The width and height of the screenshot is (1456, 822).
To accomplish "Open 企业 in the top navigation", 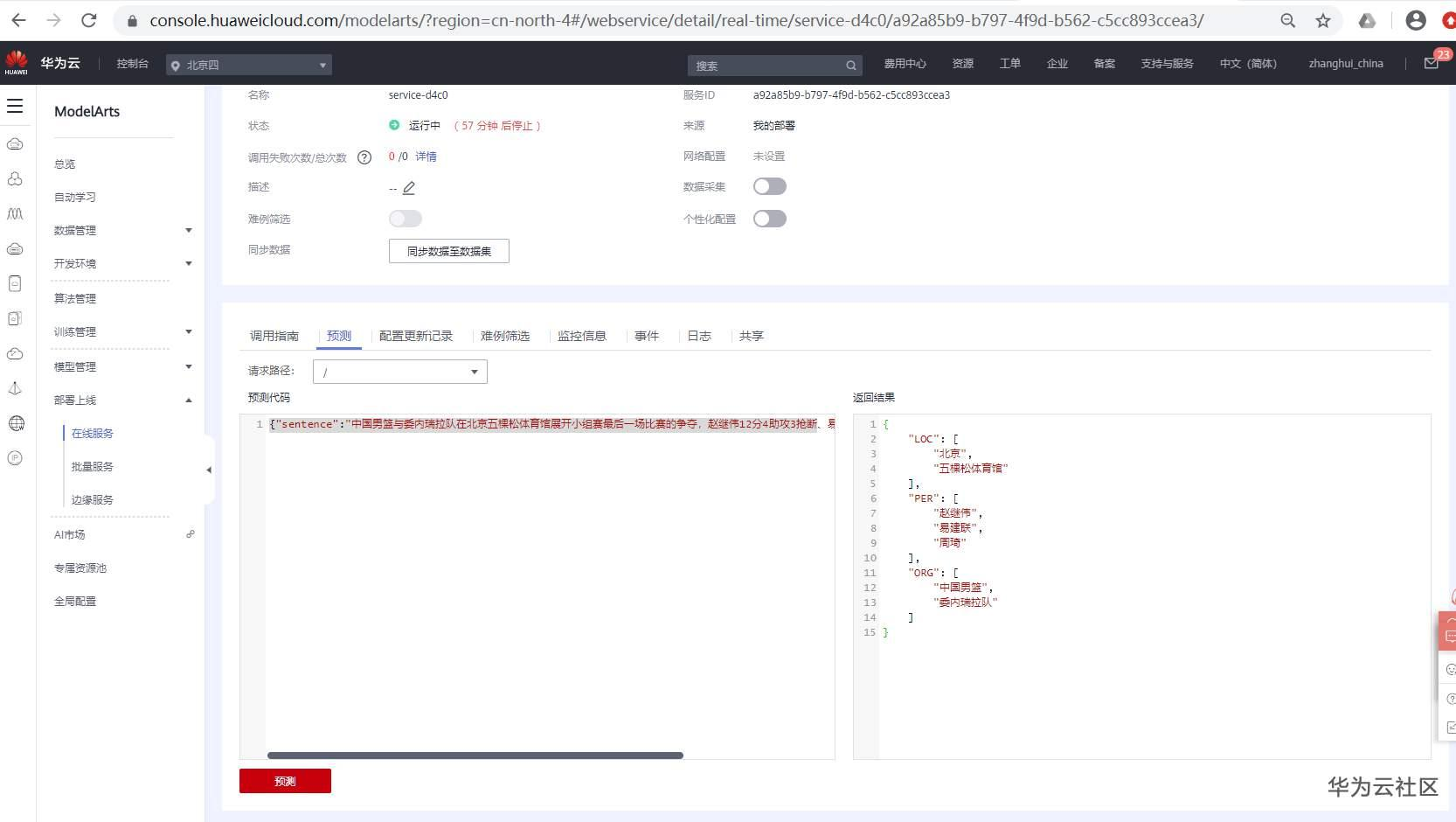I will click(1057, 64).
